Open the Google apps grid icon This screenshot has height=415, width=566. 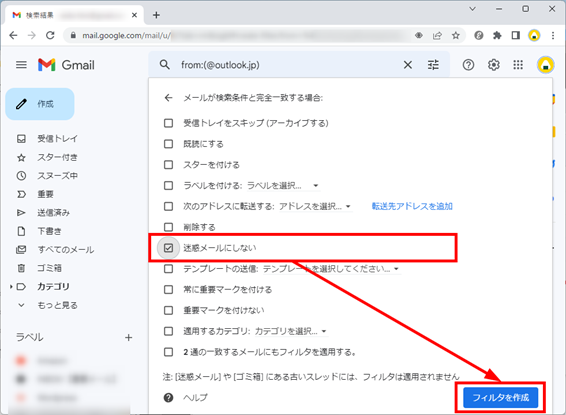(518, 65)
